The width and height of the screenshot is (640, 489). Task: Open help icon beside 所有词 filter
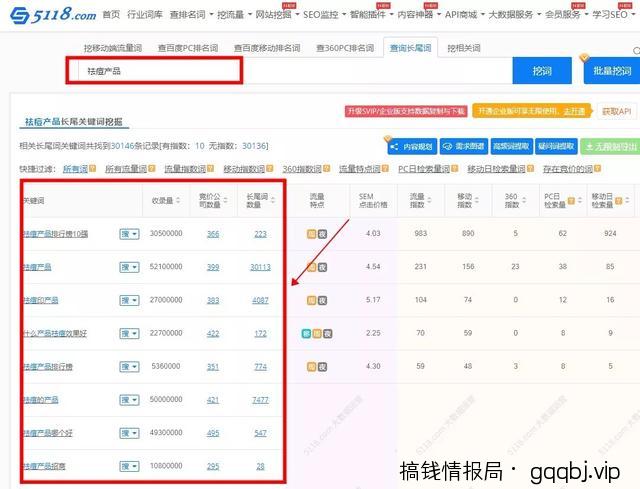(93, 168)
